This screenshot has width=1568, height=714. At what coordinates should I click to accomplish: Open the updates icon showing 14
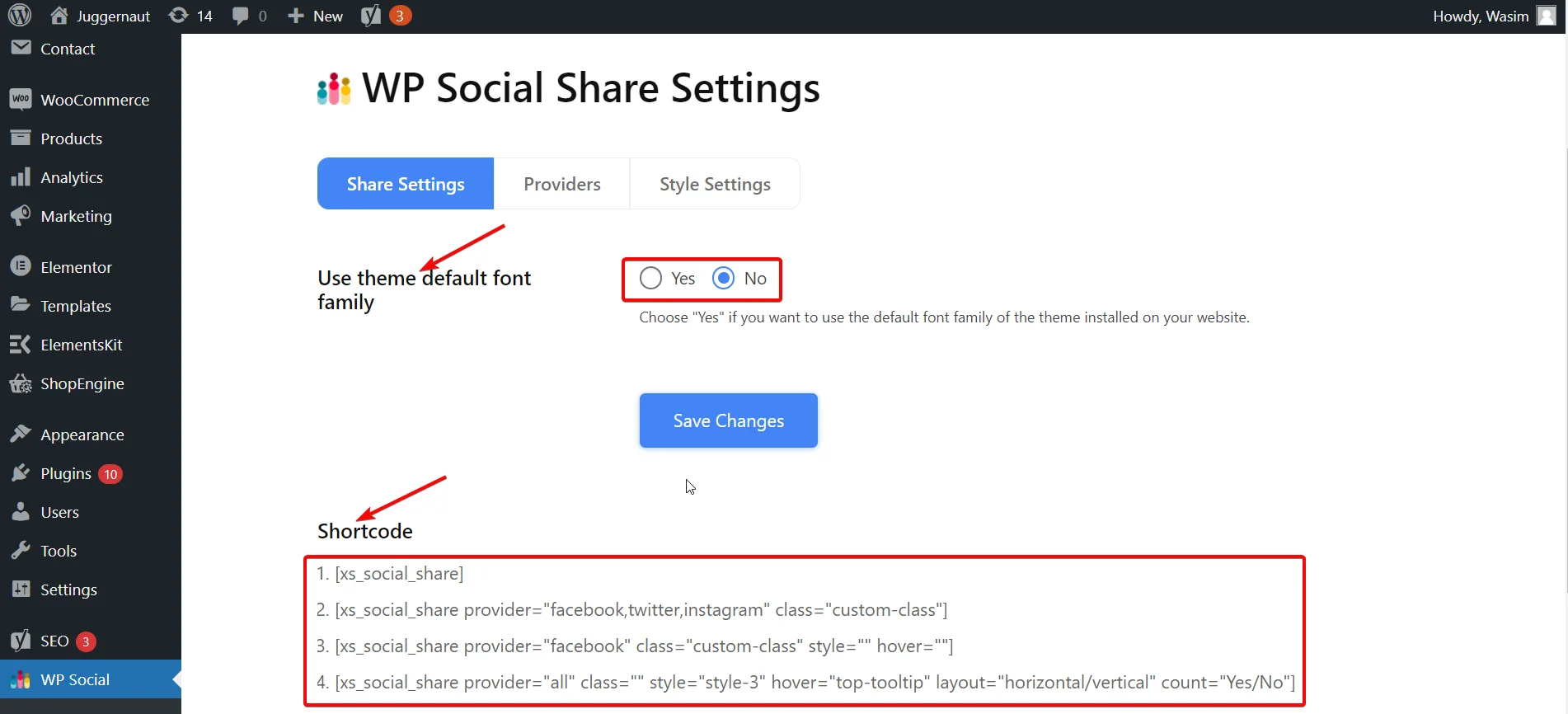click(178, 16)
